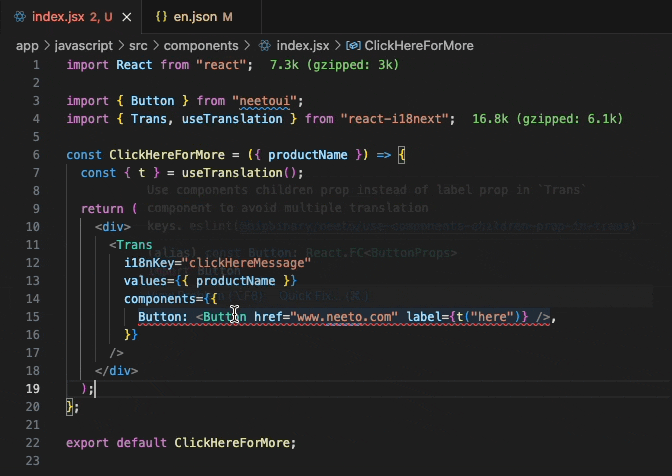Click line number 6 in the gutter
This screenshot has height=476, width=672.
[x=36, y=155]
